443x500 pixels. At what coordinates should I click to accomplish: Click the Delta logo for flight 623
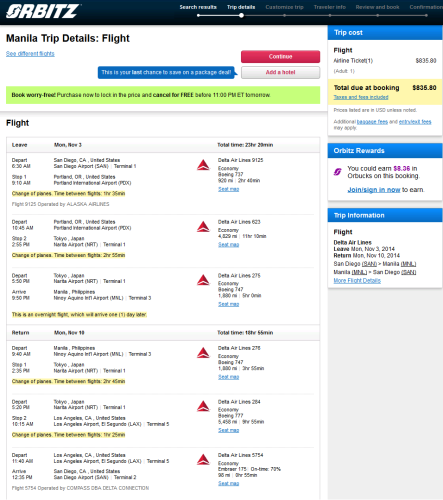(x=203, y=227)
